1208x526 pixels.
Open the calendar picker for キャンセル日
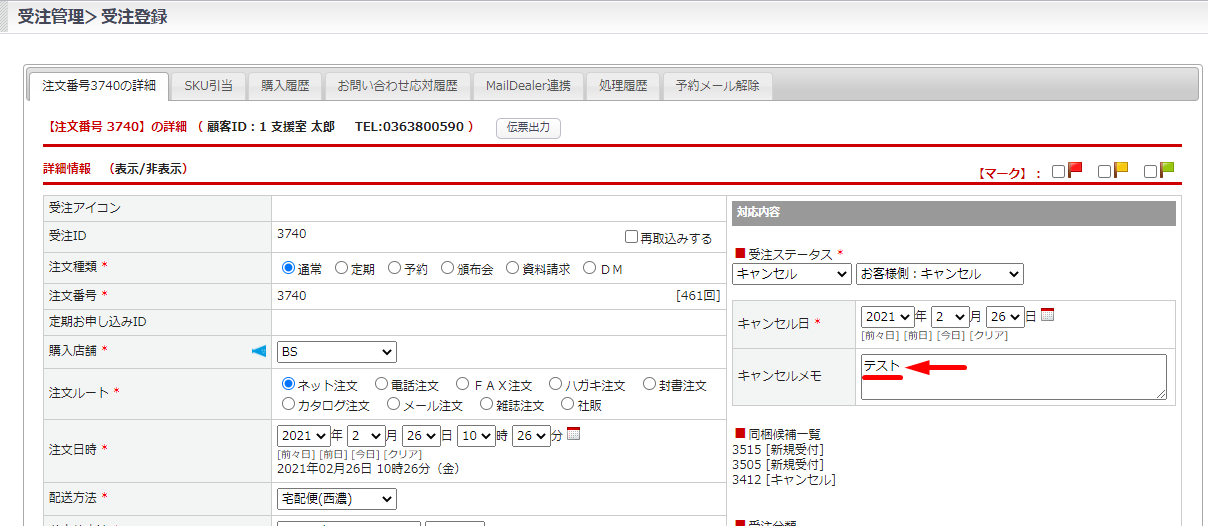(1048, 315)
